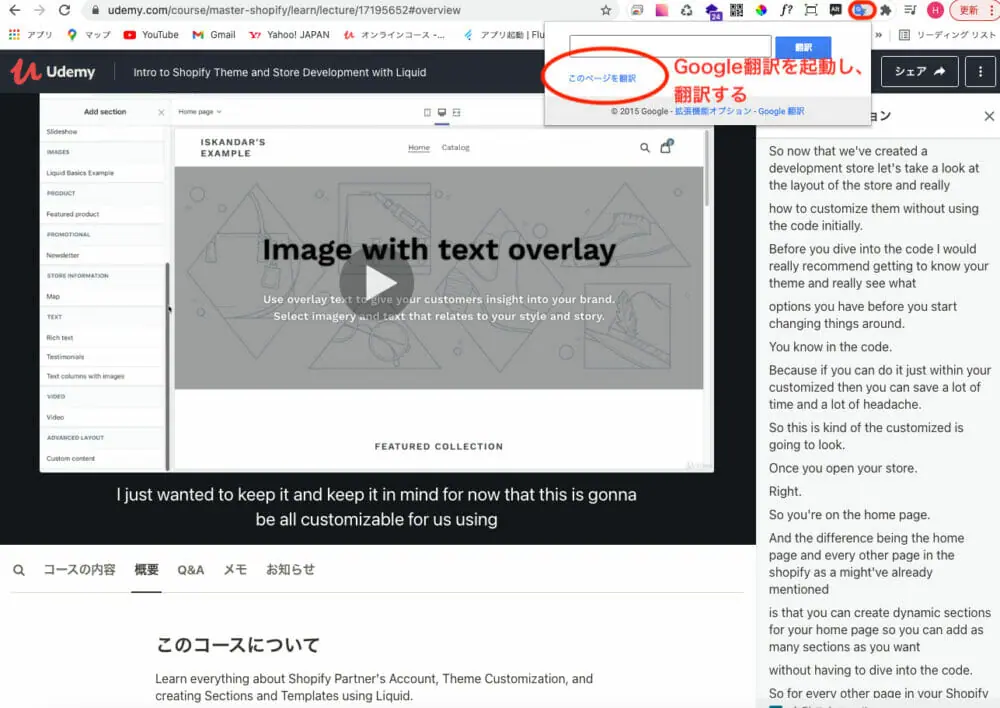Click the シェア share button
The width and height of the screenshot is (1000, 708).
(x=919, y=72)
